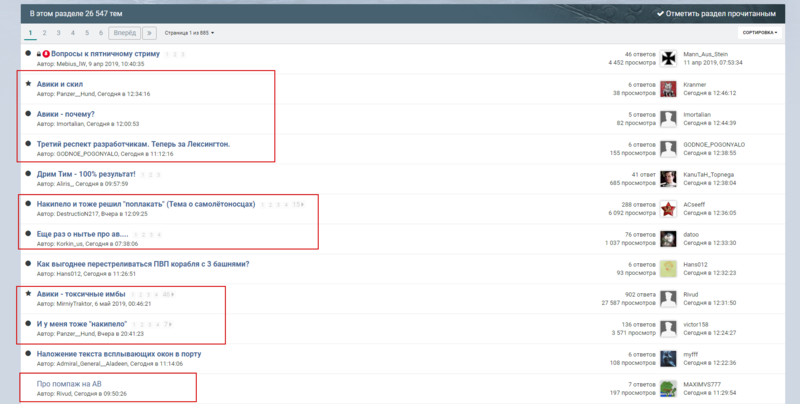Viewport: 800px width, 404px height.
Task: Mark section as read via 'Отметить раздел прочитанным'
Action: click(716, 14)
